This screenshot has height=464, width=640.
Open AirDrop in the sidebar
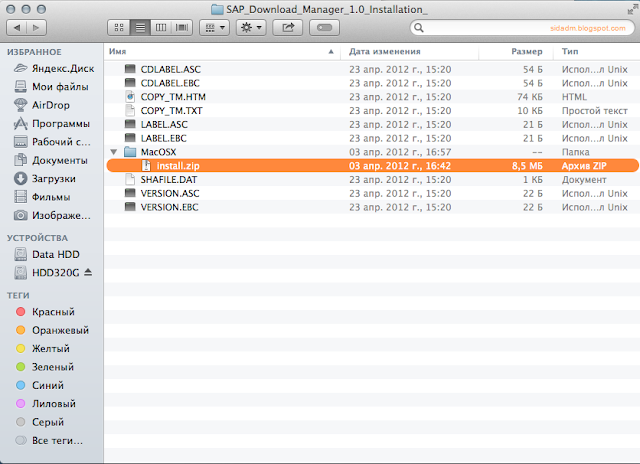(x=42, y=105)
